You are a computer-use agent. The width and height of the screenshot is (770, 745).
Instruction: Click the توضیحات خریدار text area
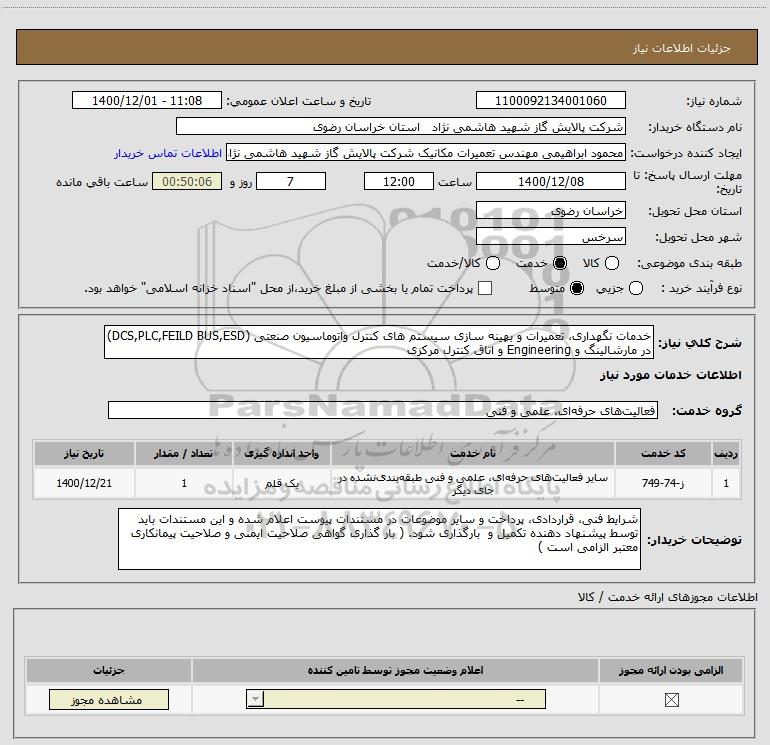click(x=379, y=539)
